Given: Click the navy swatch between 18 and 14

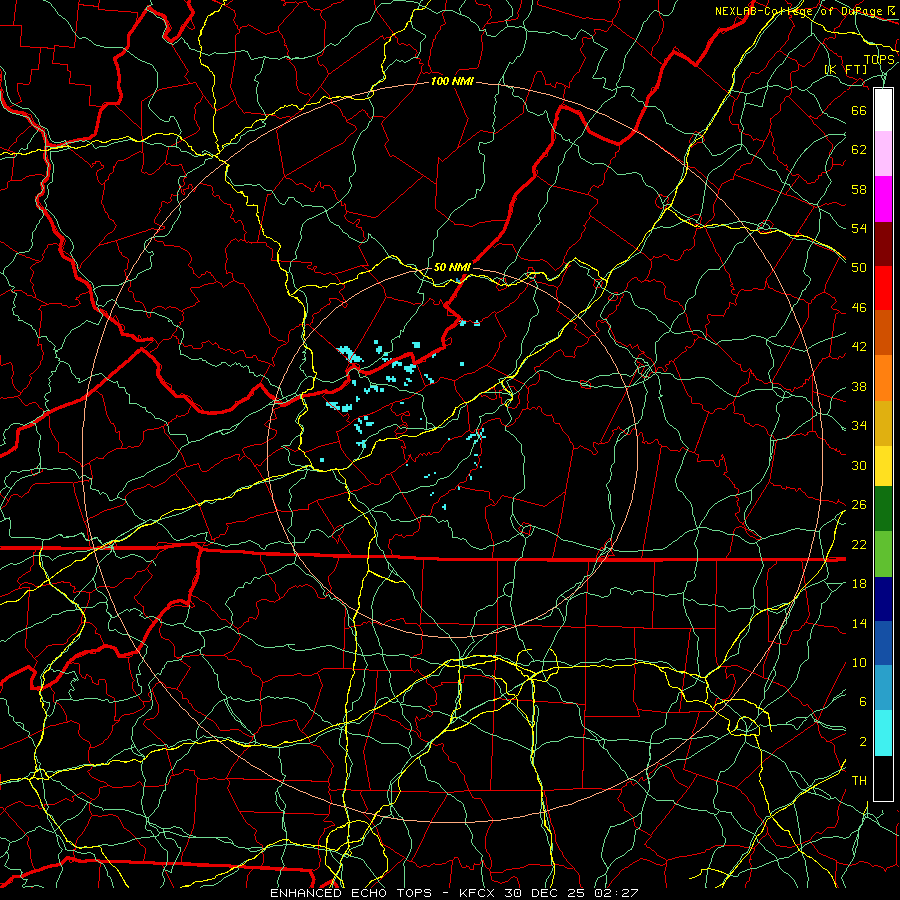Looking at the screenshot, I should coord(883,599).
